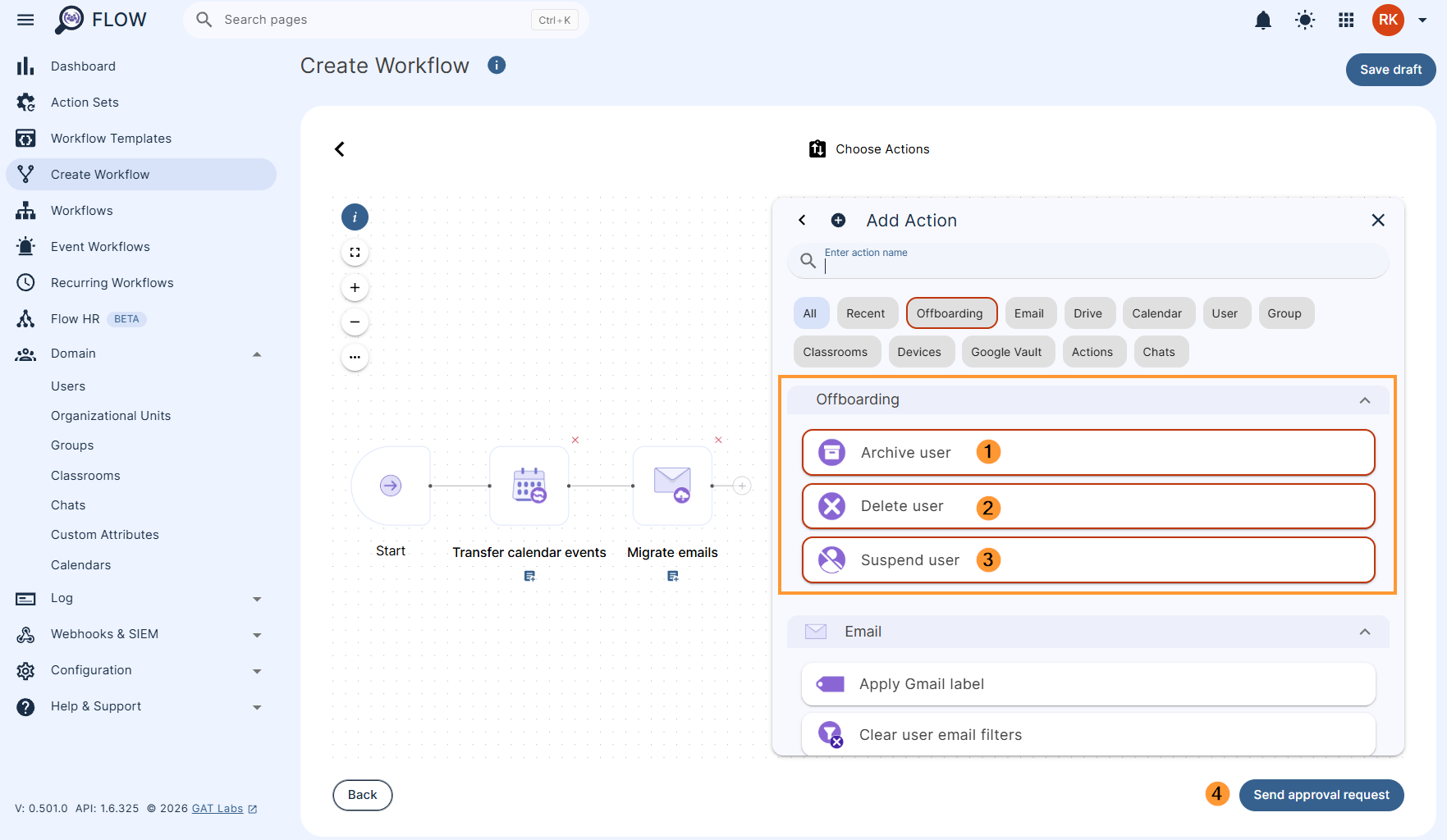The image size is (1447, 840).
Task: Choose the Archive user action
Action: point(1088,452)
